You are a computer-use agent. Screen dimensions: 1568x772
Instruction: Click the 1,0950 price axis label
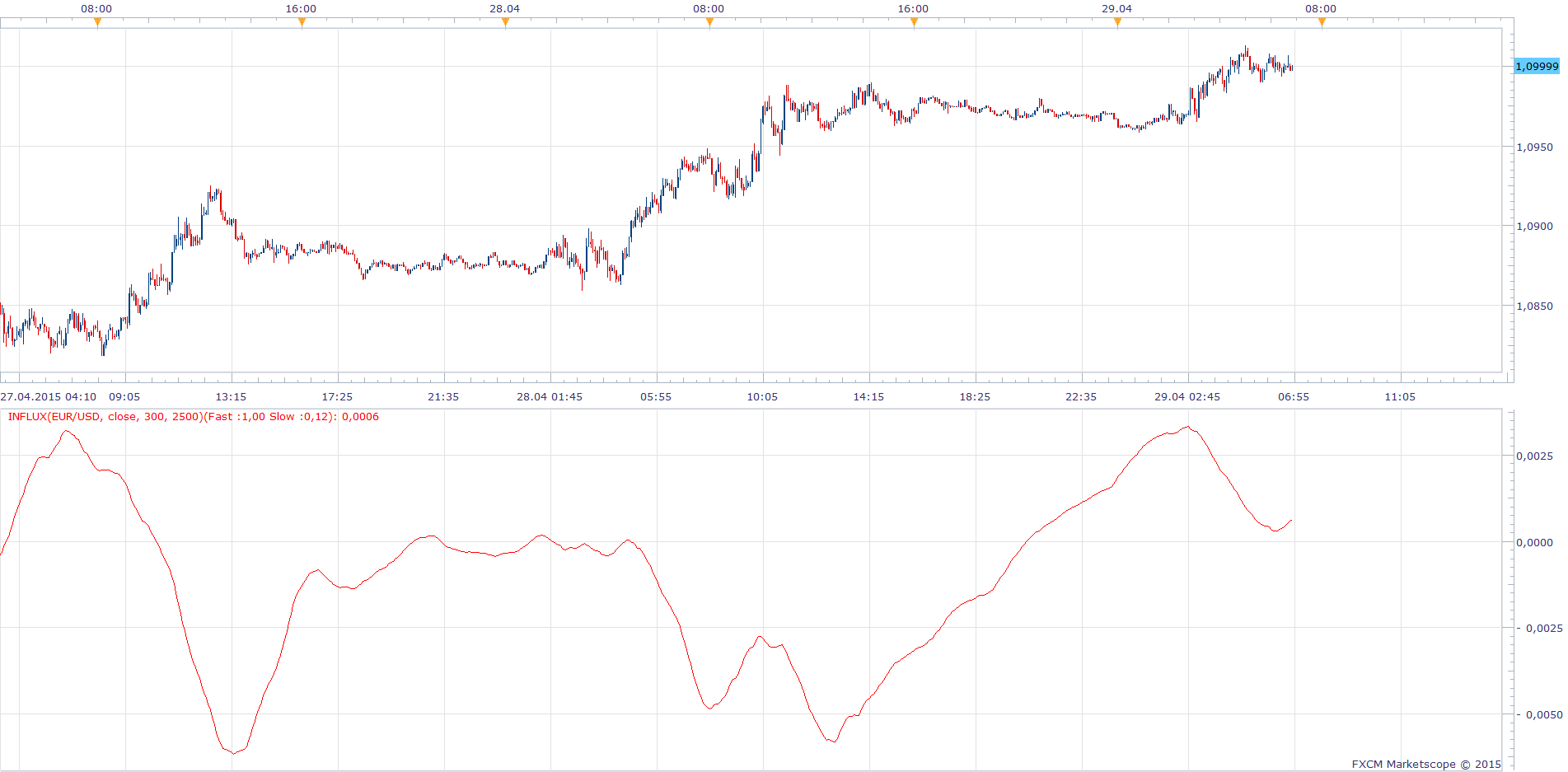1534,147
